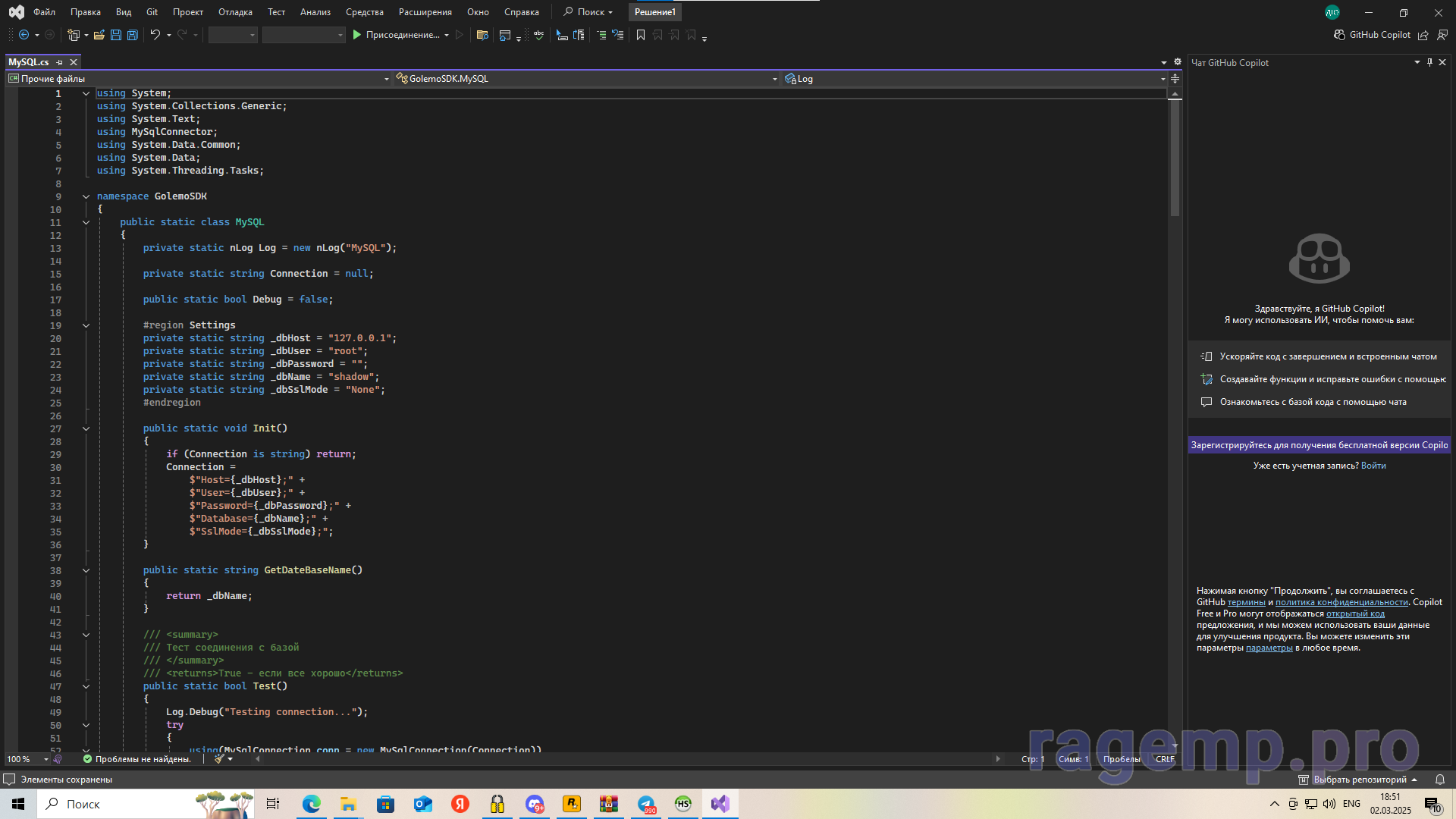Viewport: 1456px width, 819px height.
Task: Click the Save file icon
Action: click(116, 35)
